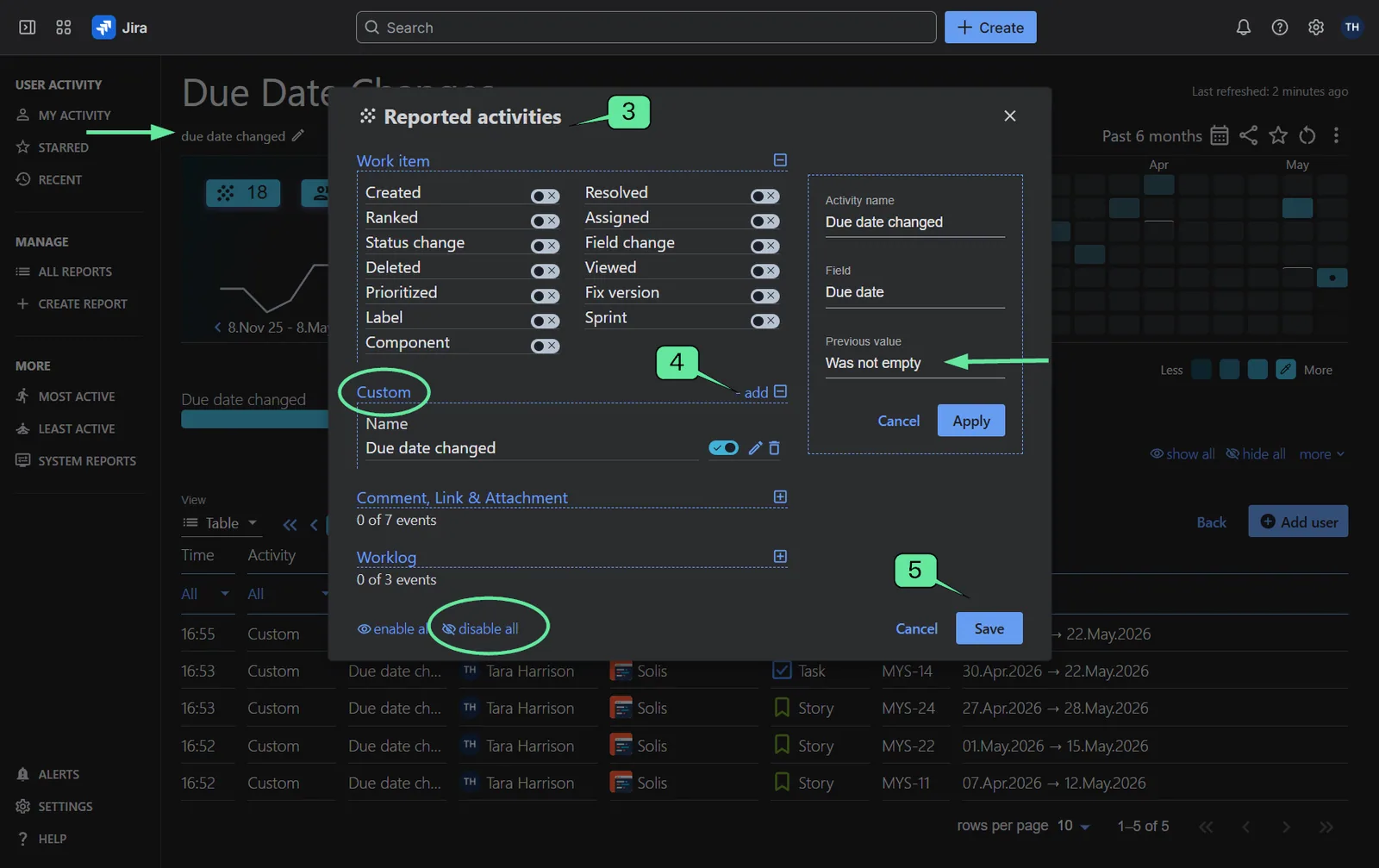
Task: Click the Due date changed bar
Action: [x=255, y=419]
